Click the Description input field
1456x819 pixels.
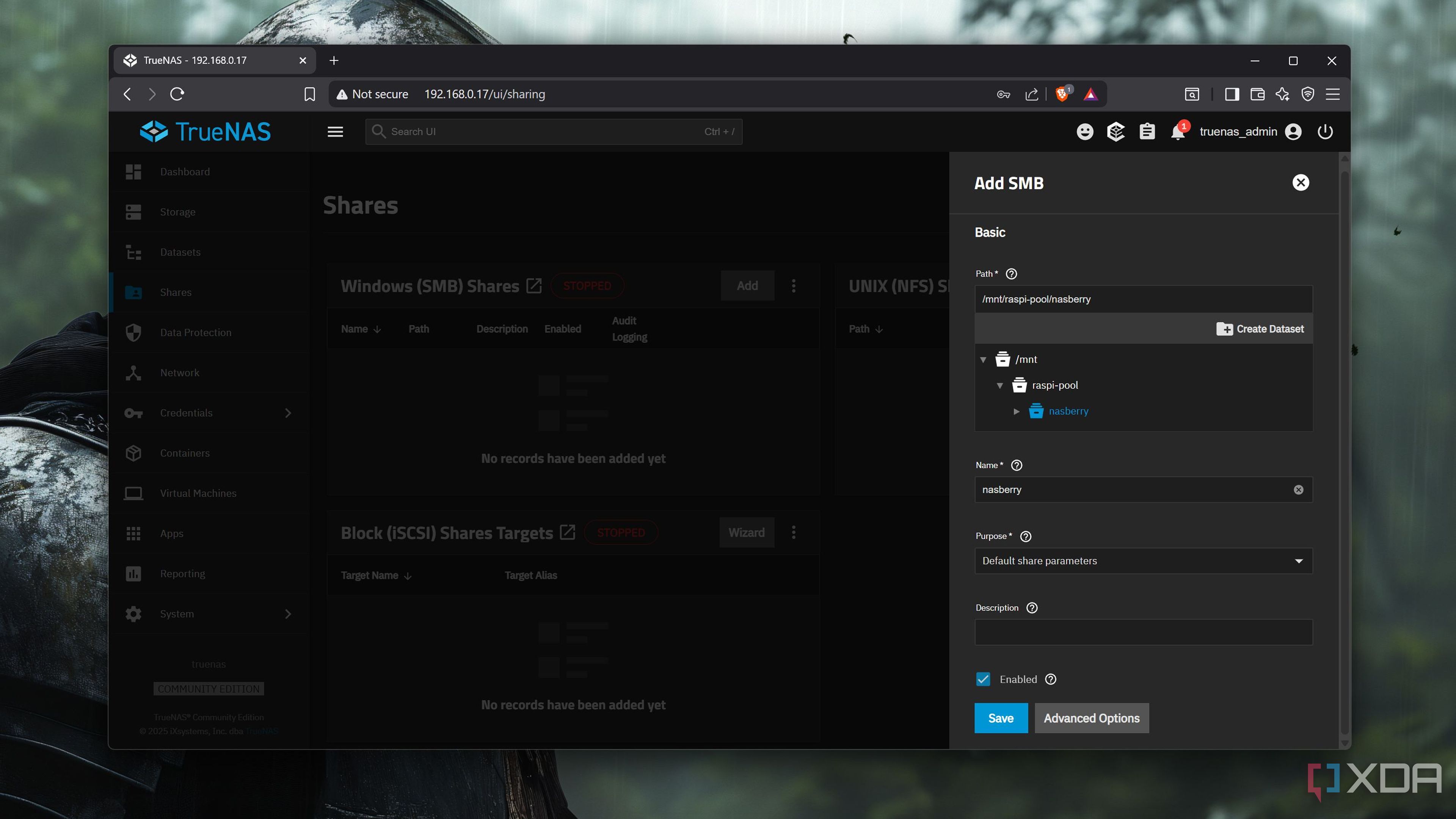point(1143,632)
